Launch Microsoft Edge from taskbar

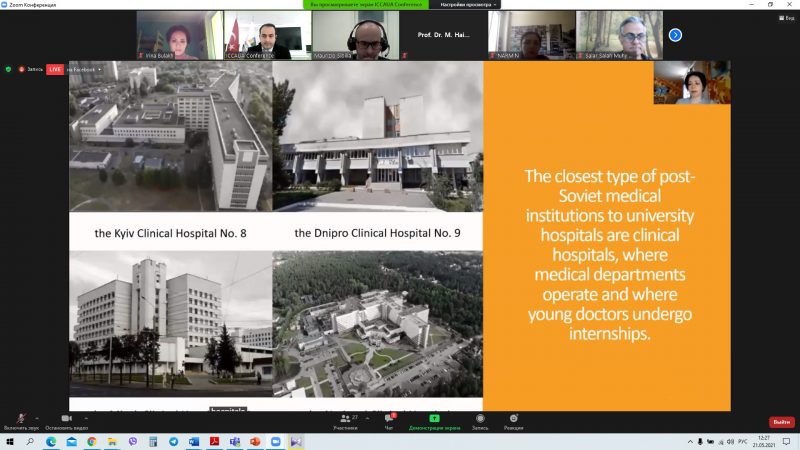pyautogui.click(x=51, y=441)
